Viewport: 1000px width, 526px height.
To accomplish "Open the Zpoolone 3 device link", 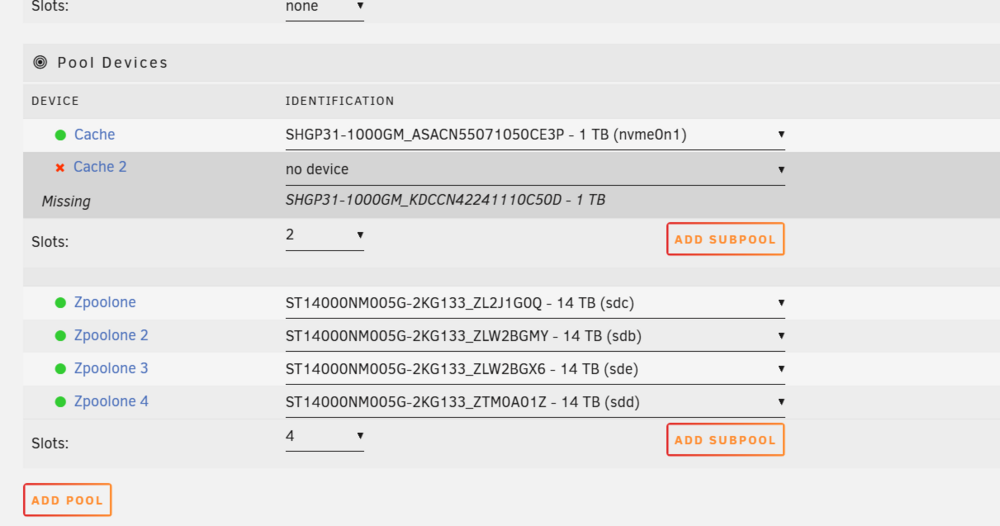I will 111,369.
